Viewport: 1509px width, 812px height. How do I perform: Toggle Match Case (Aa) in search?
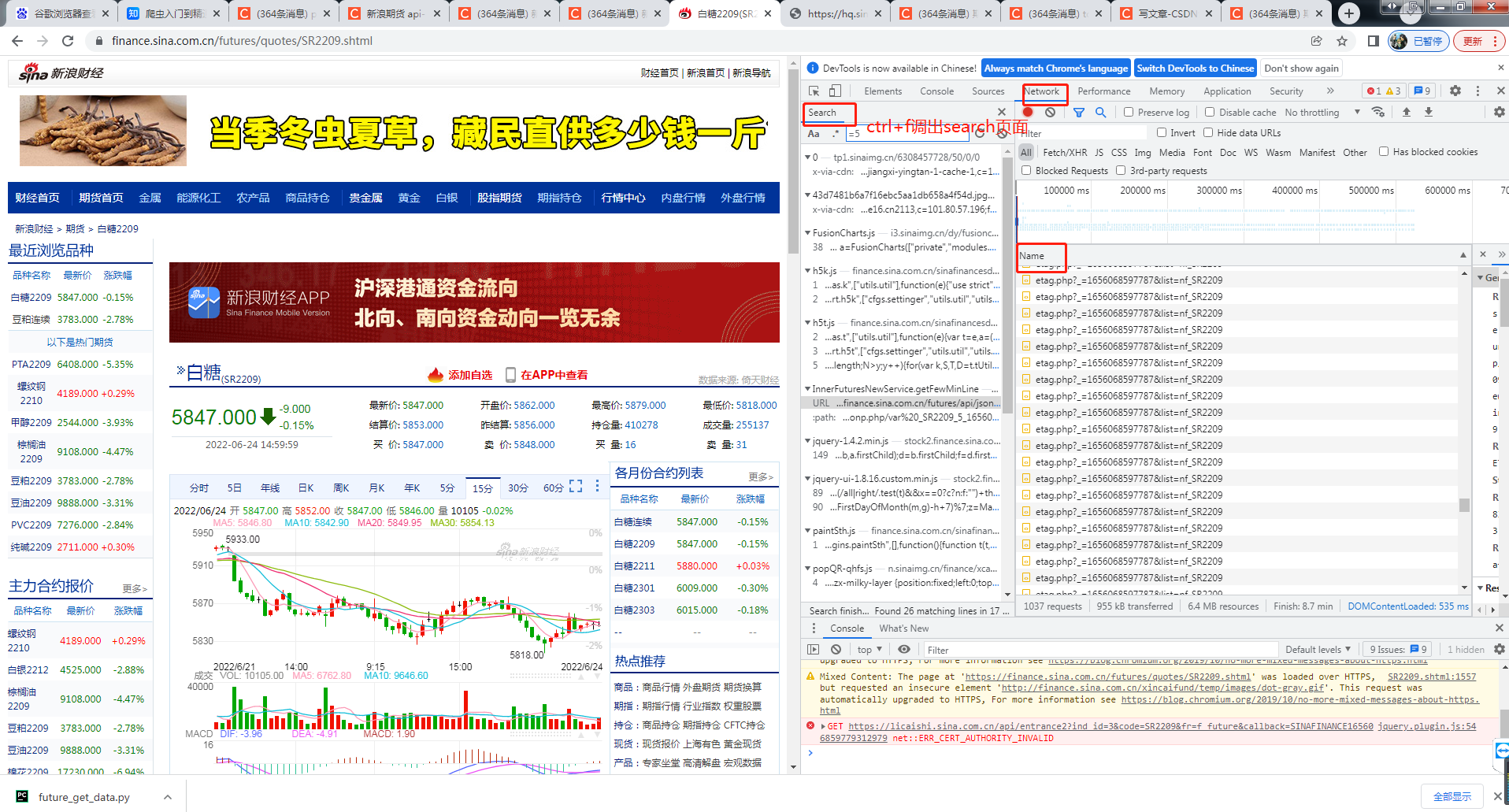point(814,134)
